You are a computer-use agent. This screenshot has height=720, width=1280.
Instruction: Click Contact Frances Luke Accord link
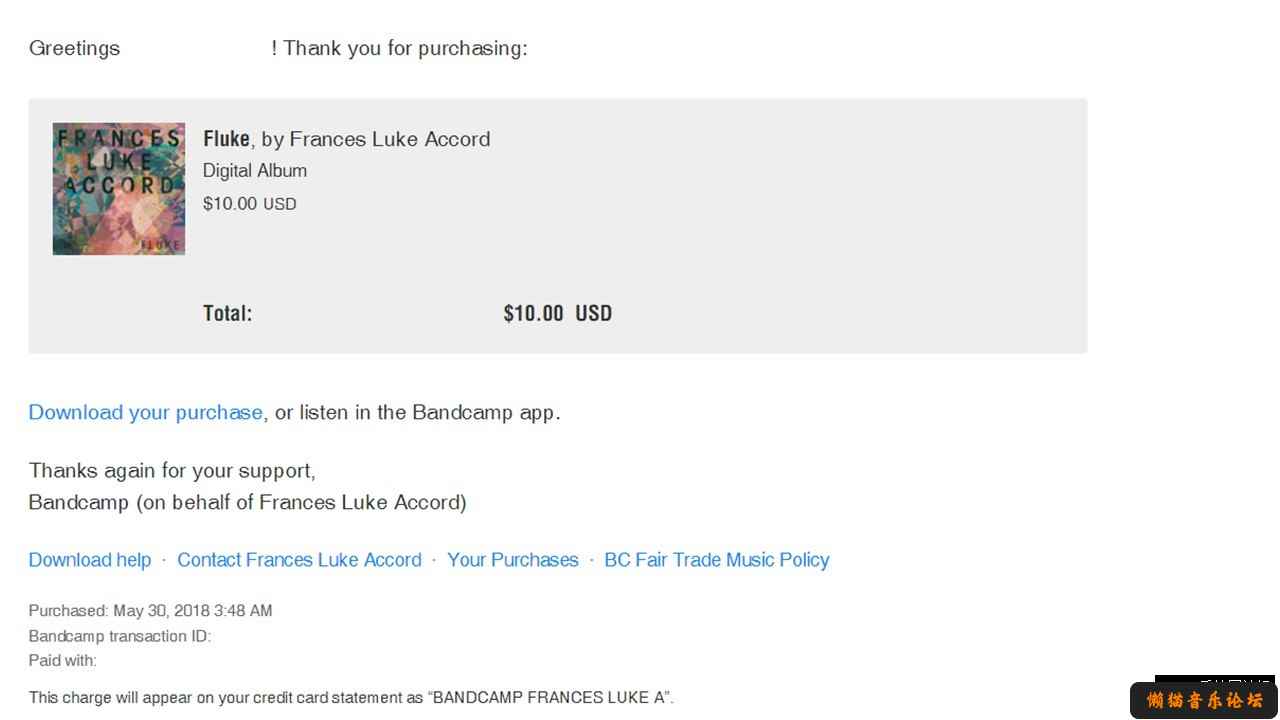(x=299, y=560)
